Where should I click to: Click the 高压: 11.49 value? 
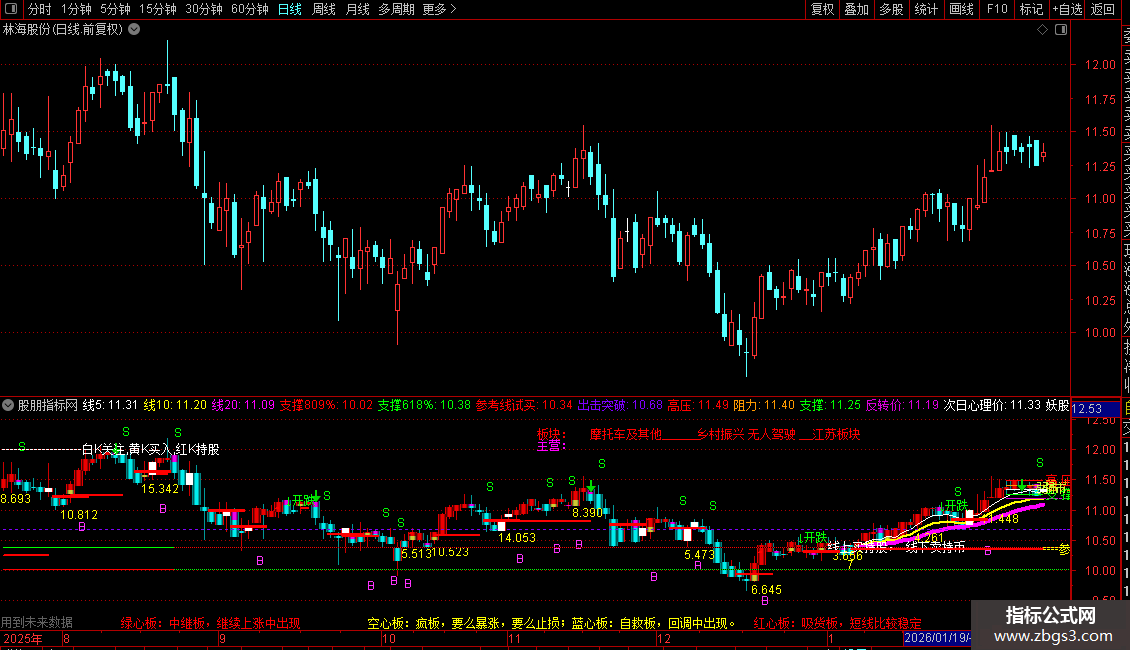pyautogui.click(x=698, y=405)
